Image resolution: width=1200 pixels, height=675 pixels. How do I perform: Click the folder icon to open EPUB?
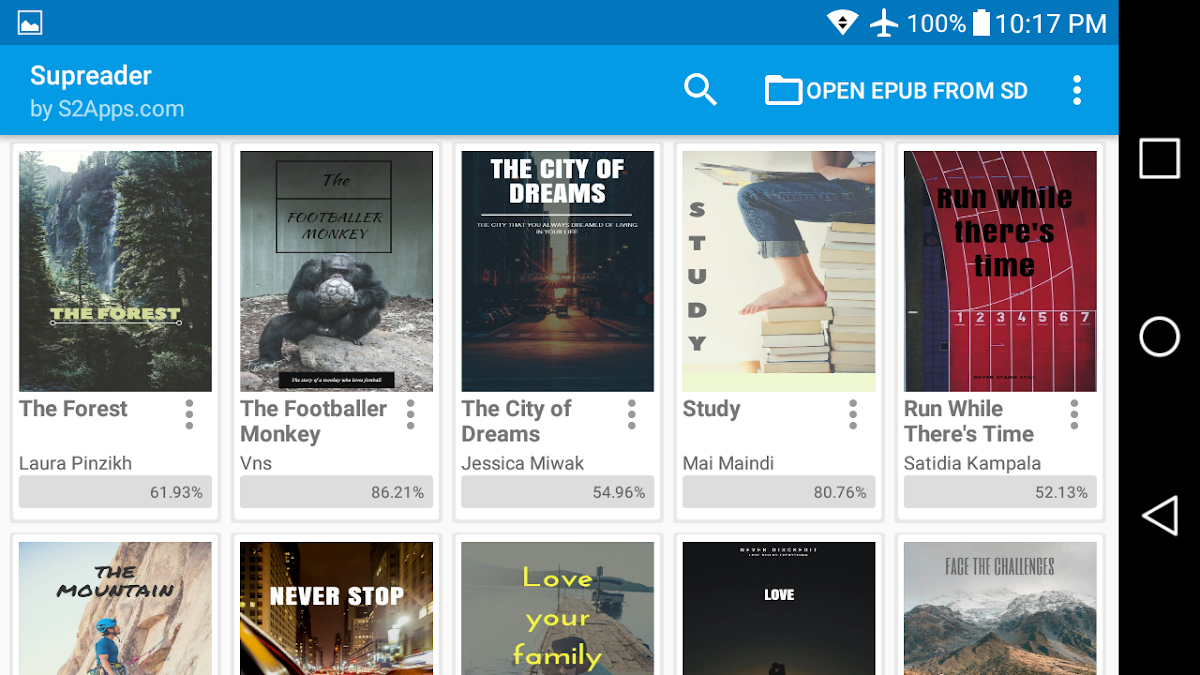point(783,90)
